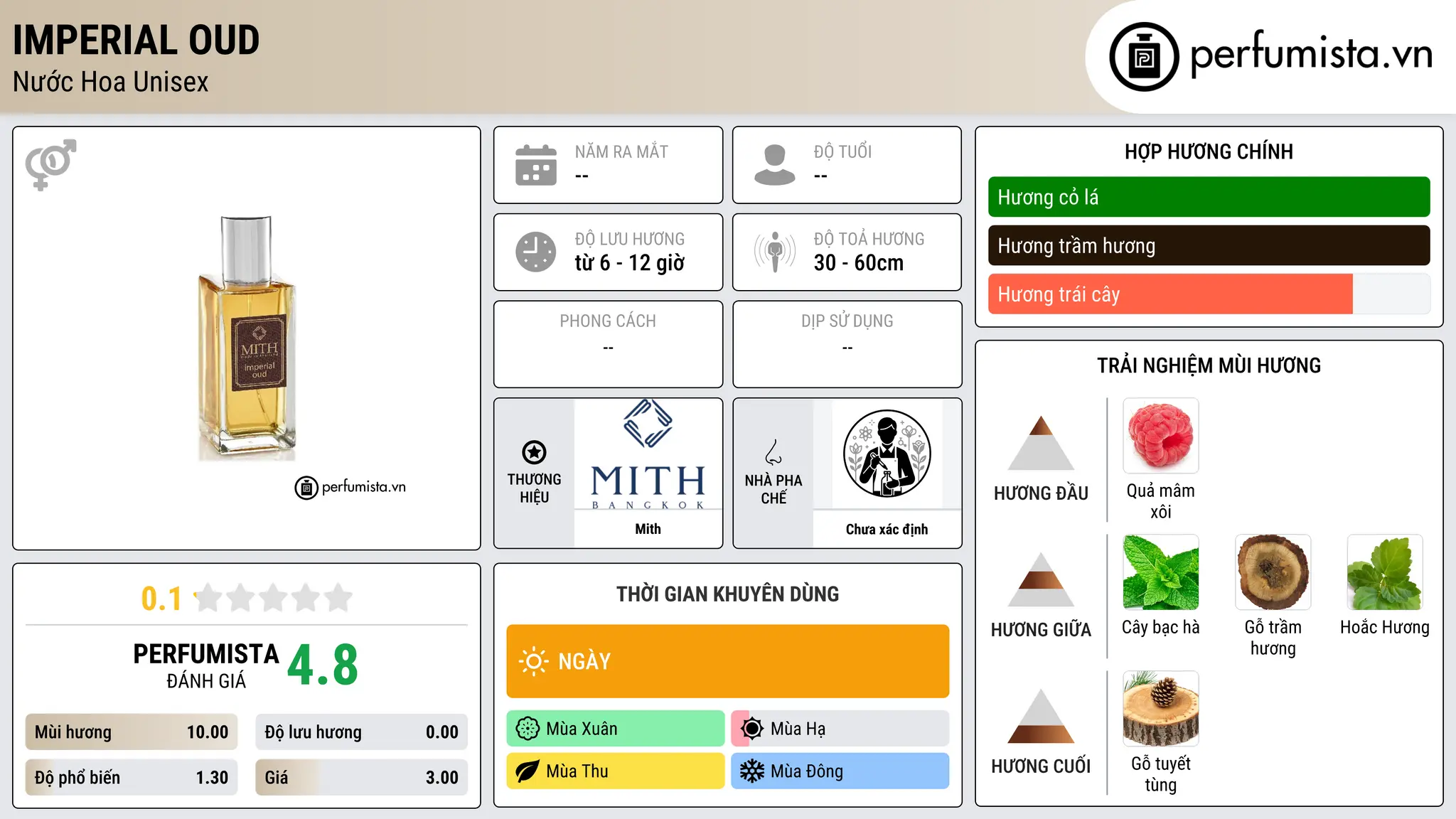Viewport: 1456px width, 819px height.
Task: Click the green Hương cỏ lá bar
Action: (1209, 197)
